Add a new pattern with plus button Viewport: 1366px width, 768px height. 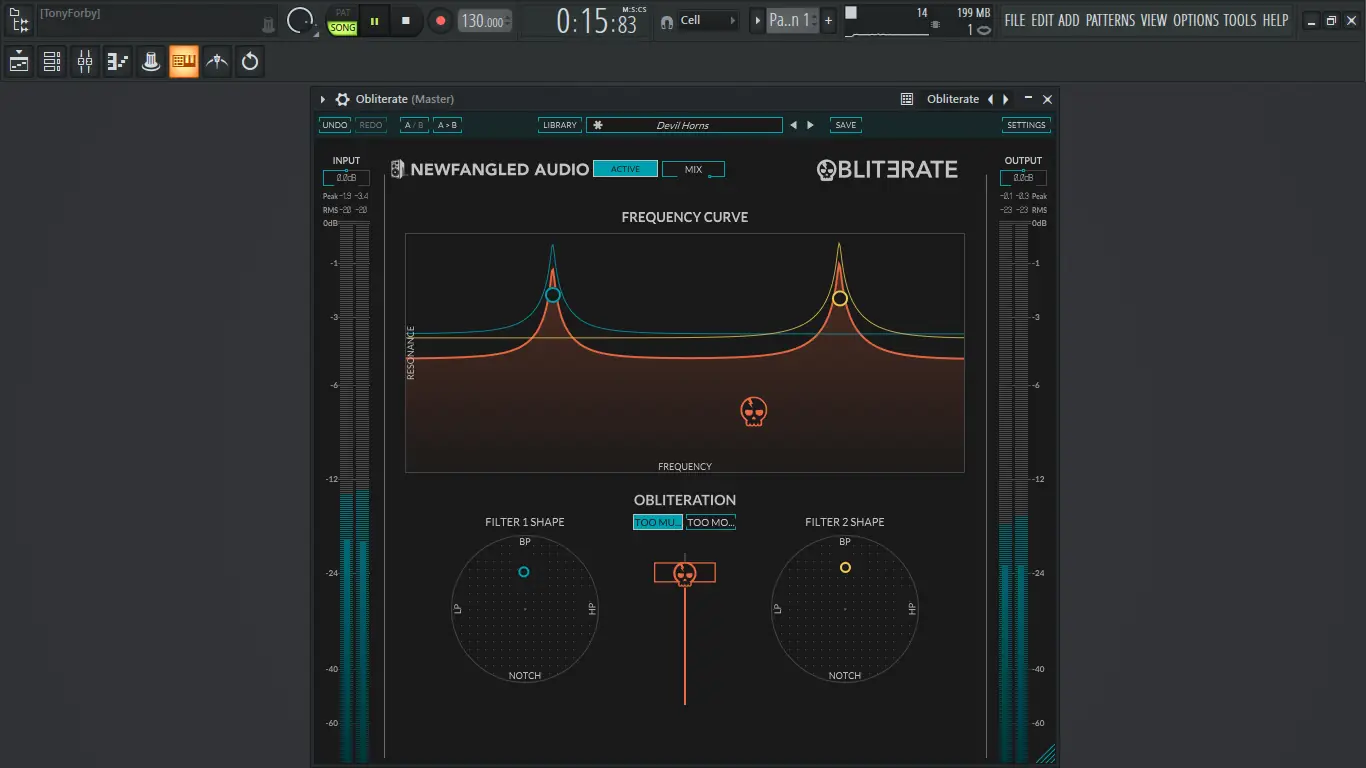pyautogui.click(x=828, y=20)
